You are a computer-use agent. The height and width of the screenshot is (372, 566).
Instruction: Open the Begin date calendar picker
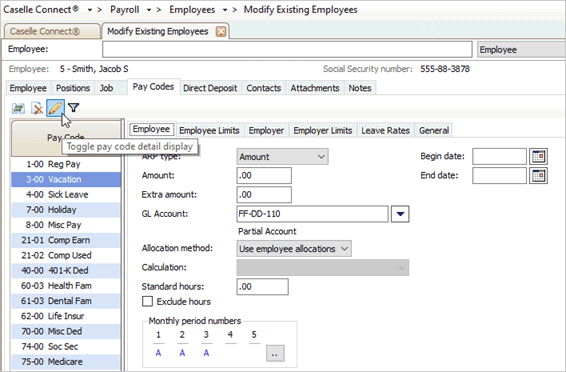pyautogui.click(x=538, y=157)
